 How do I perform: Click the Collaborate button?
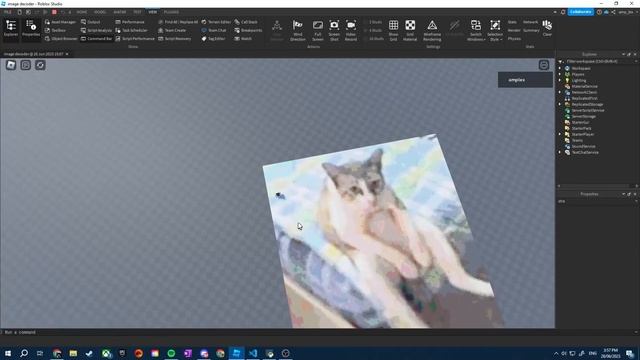point(580,12)
